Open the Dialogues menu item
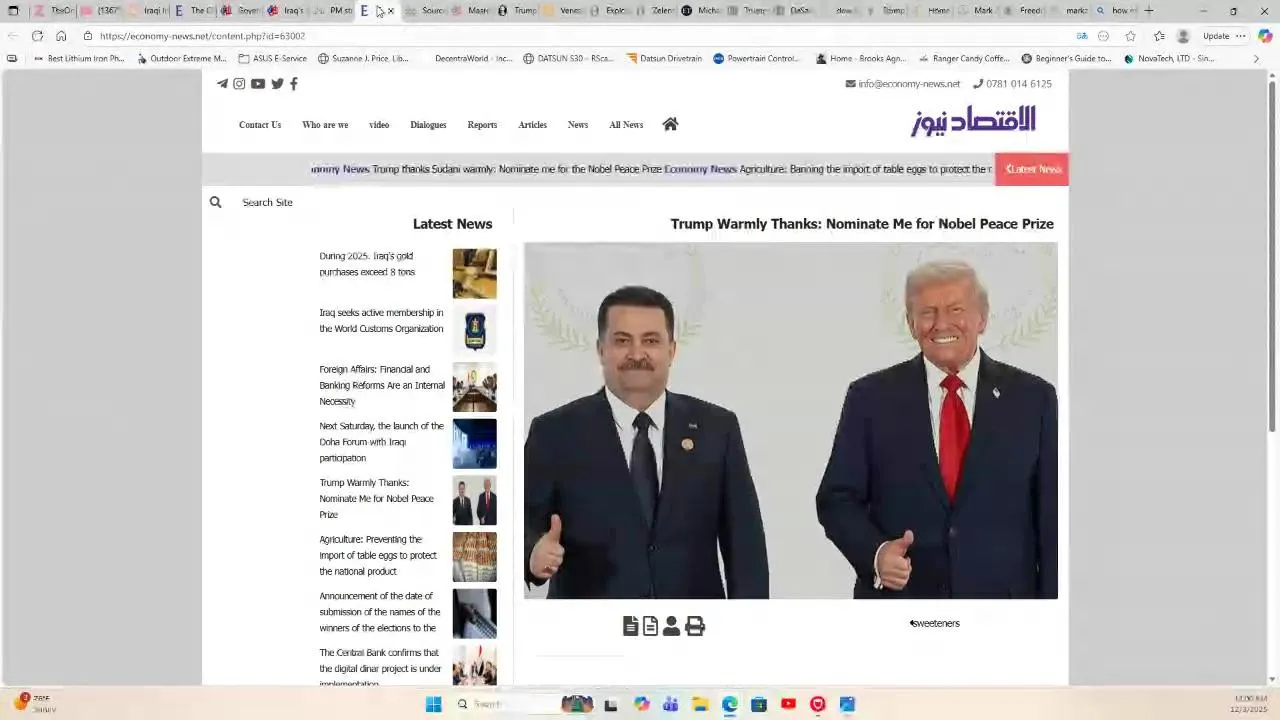The width and height of the screenshot is (1280, 720). tap(428, 125)
